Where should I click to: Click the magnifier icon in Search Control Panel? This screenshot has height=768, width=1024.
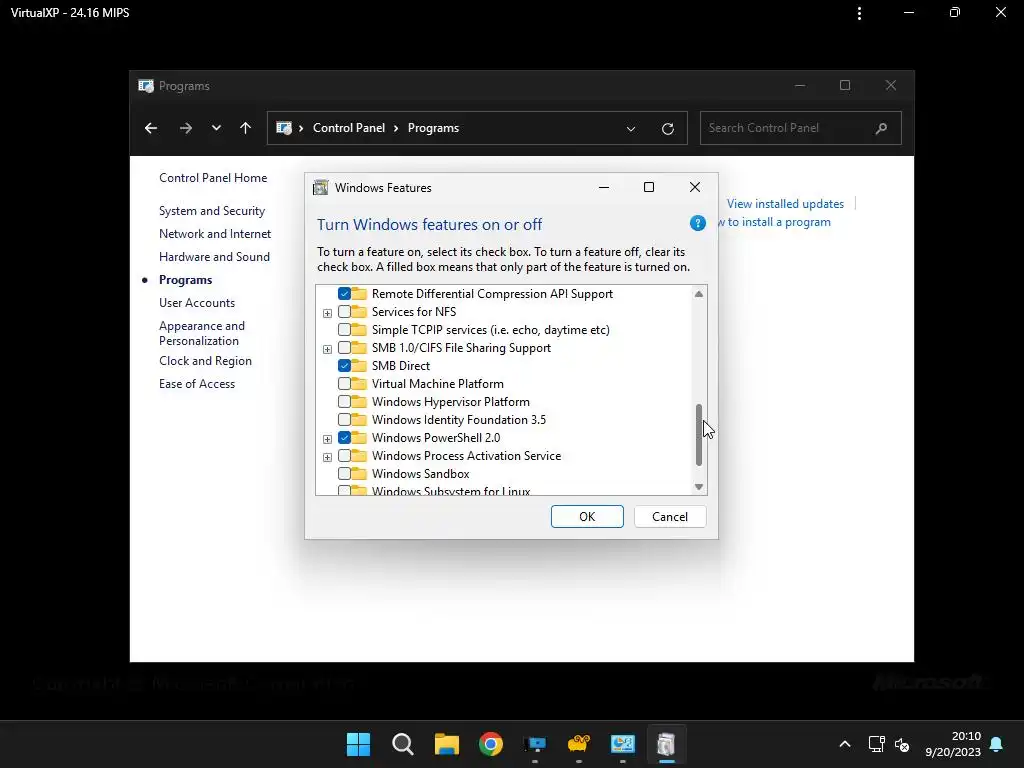tap(881, 128)
